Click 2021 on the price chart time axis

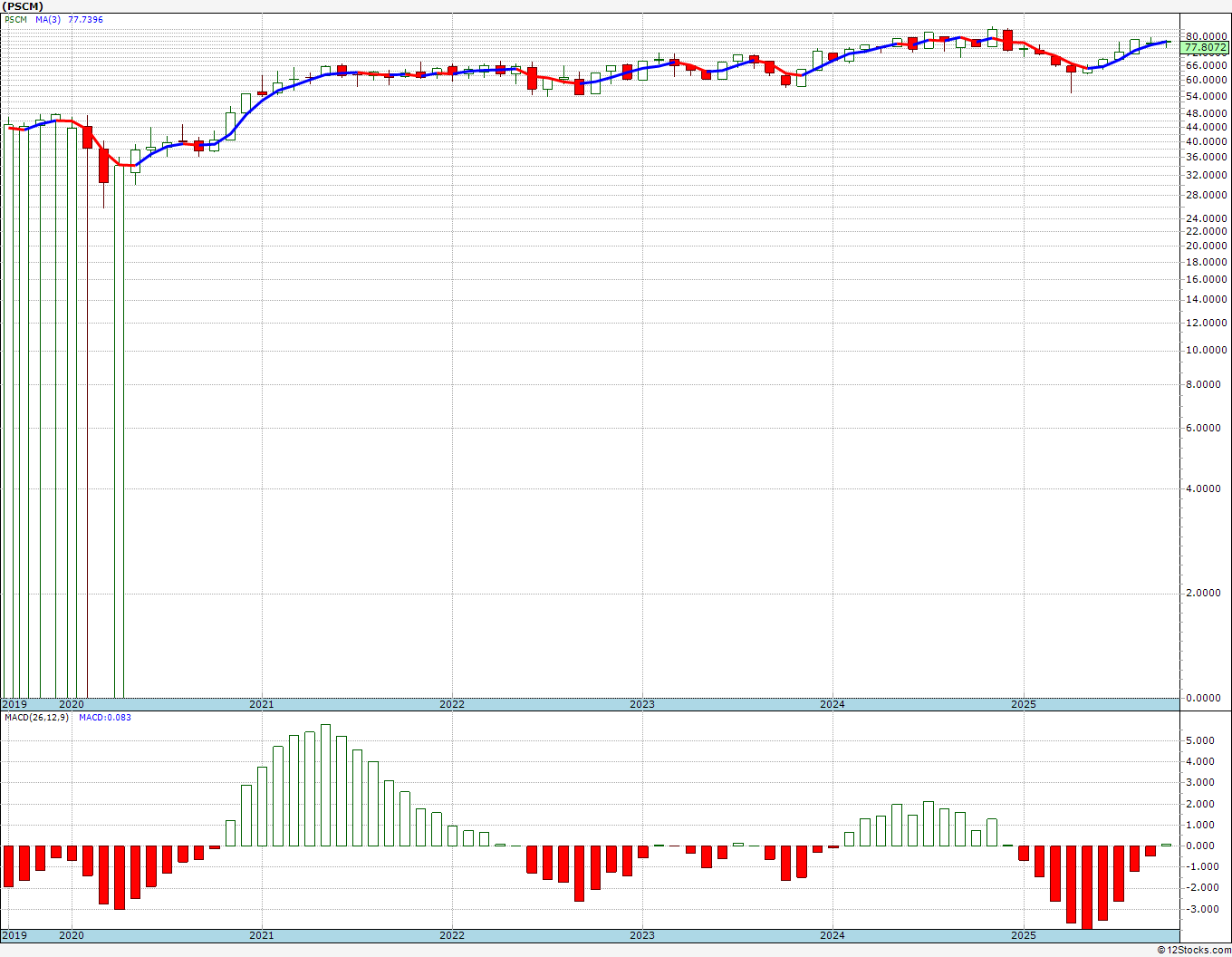pyautogui.click(x=262, y=704)
